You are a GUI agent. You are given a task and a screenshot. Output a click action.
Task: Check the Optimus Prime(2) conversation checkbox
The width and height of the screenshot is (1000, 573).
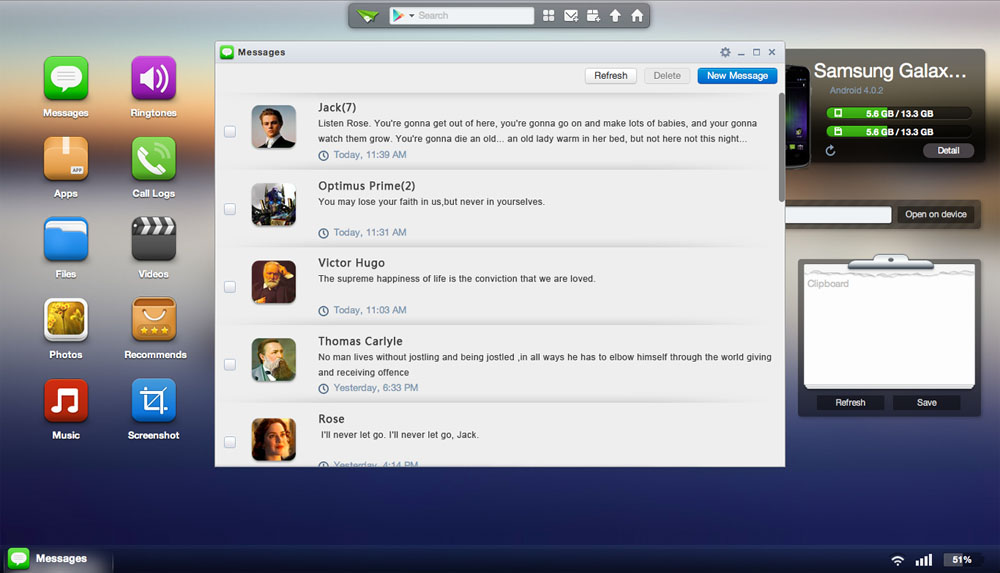coord(230,209)
